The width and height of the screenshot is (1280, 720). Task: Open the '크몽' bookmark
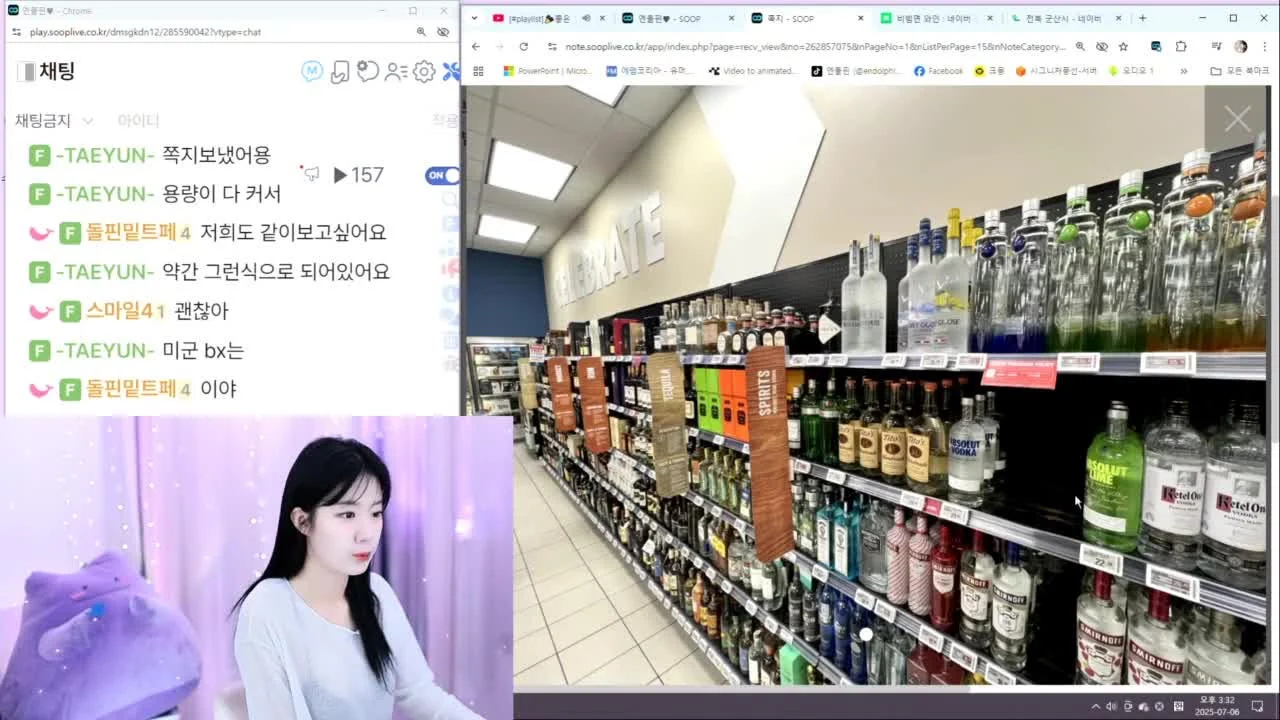point(989,71)
